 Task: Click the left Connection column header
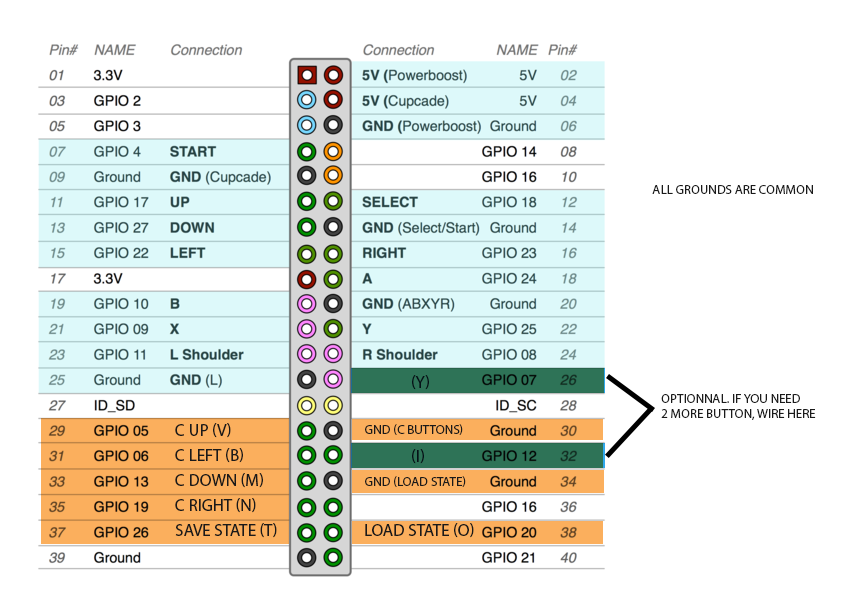click(206, 50)
